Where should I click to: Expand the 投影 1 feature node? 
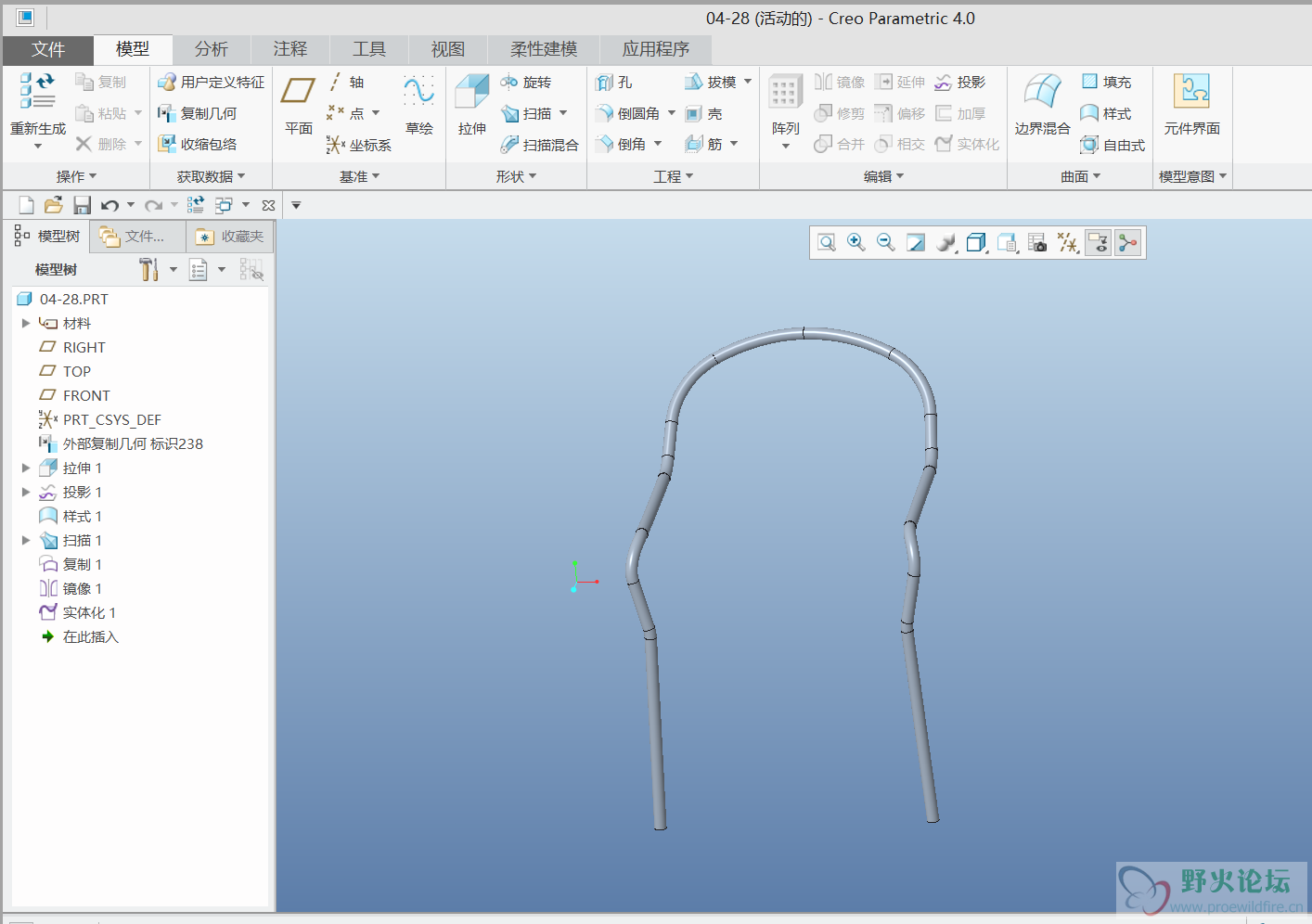(x=26, y=493)
